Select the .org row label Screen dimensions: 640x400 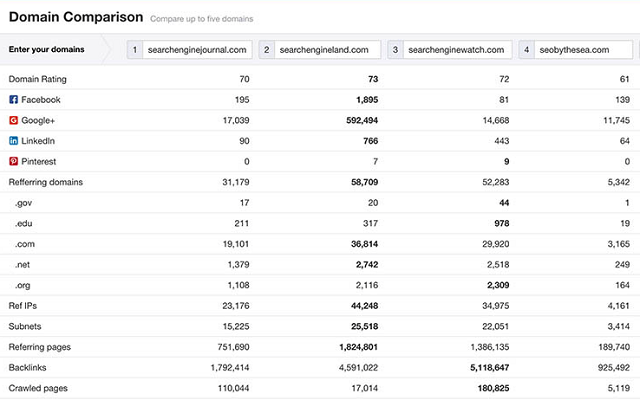[22, 285]
